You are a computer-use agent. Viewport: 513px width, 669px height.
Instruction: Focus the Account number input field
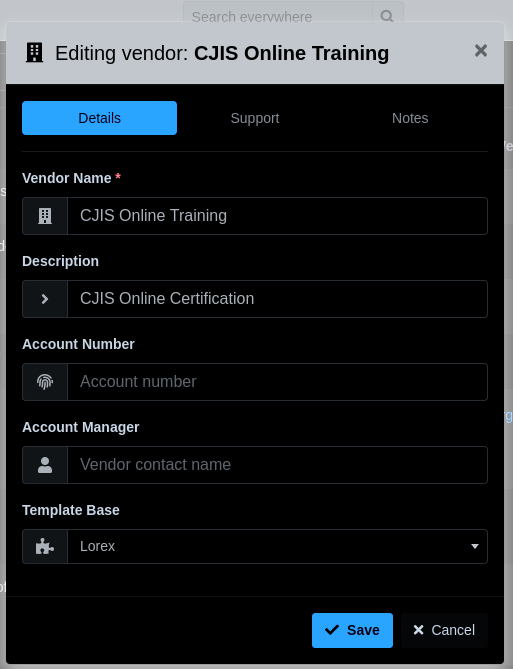(x=277, y=382)
